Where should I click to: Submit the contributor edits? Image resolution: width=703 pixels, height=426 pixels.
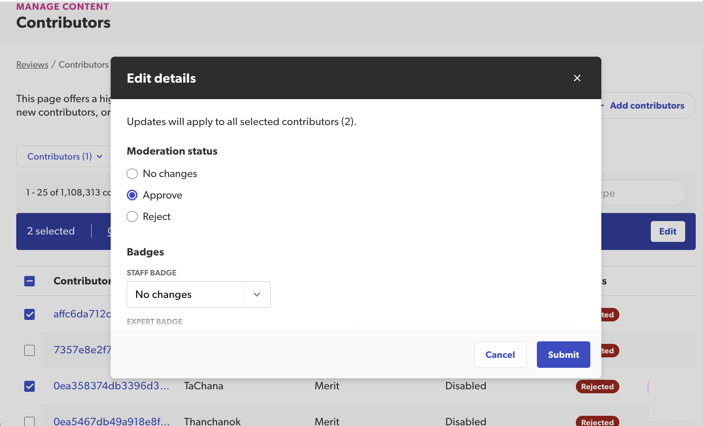tap(563, 355)
